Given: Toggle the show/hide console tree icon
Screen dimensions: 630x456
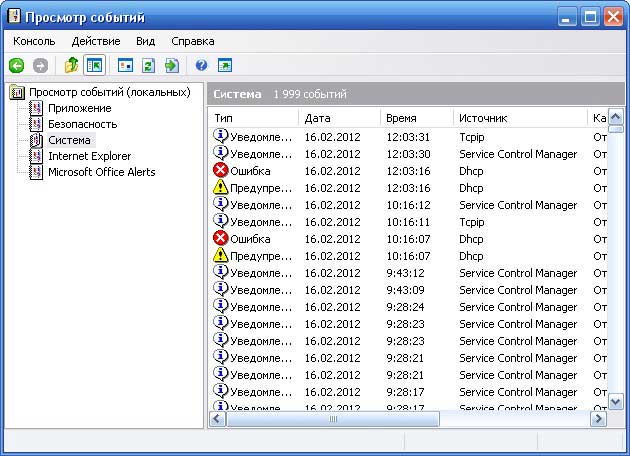Looking at the screenshot, I should 94,66.
